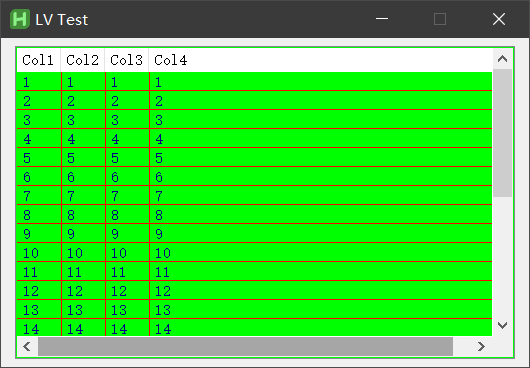
Task: Select cell 2 in Col1
Action: pyautogui.click(x=39, y=101)
